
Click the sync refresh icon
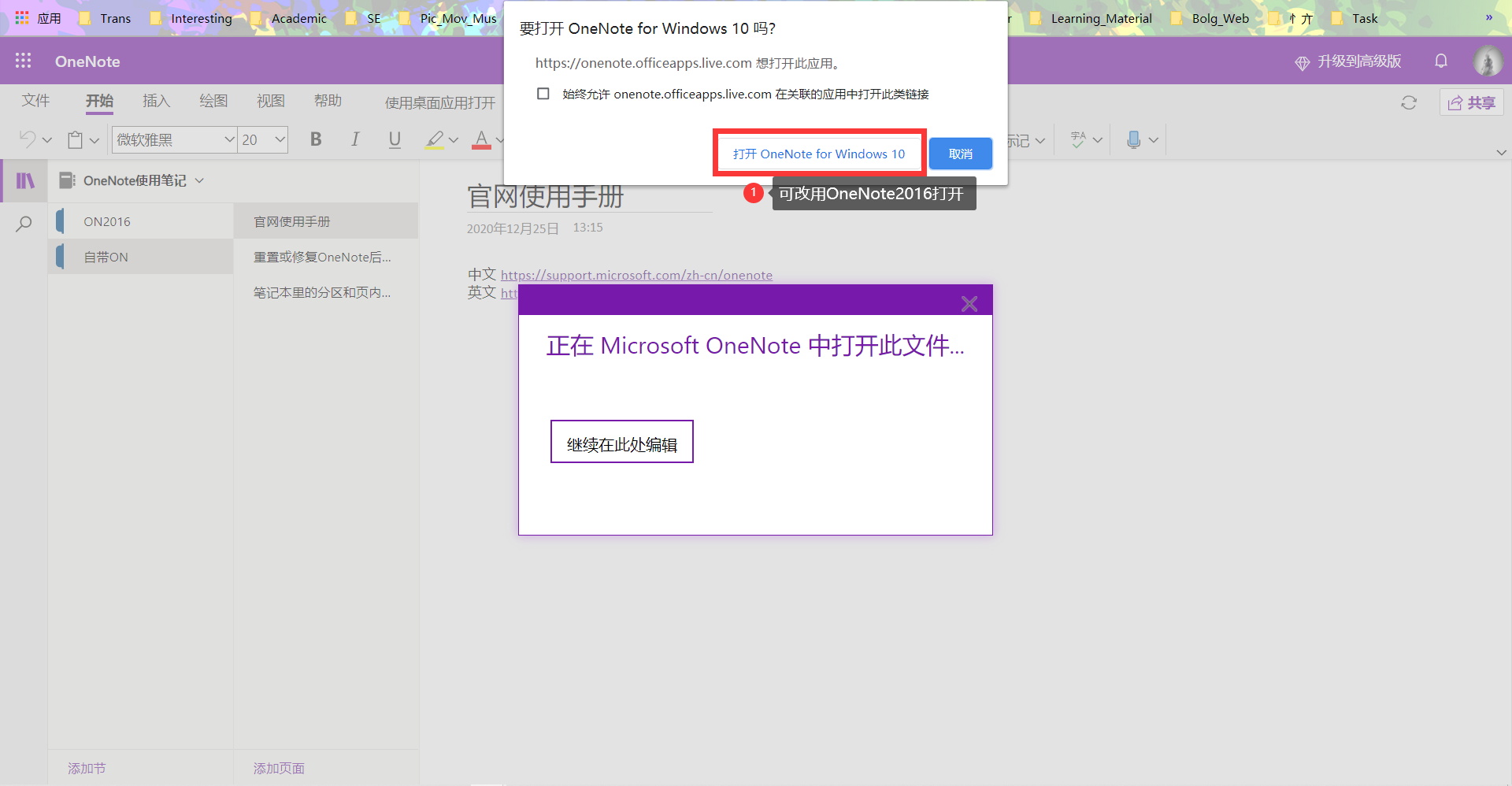[1409, 102]
